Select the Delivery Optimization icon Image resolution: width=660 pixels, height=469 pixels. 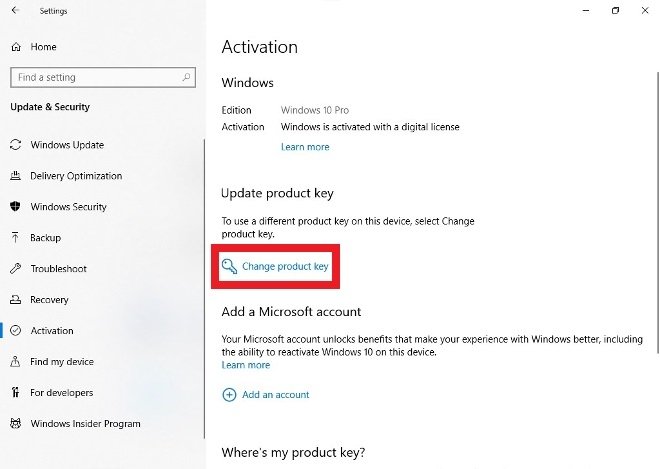(16, 176)
